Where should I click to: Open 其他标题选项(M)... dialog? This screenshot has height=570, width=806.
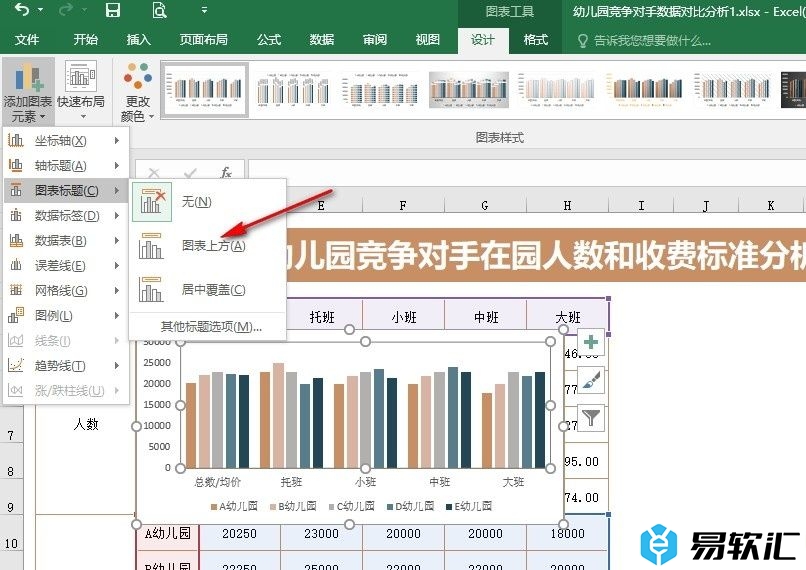coord(211,327)
